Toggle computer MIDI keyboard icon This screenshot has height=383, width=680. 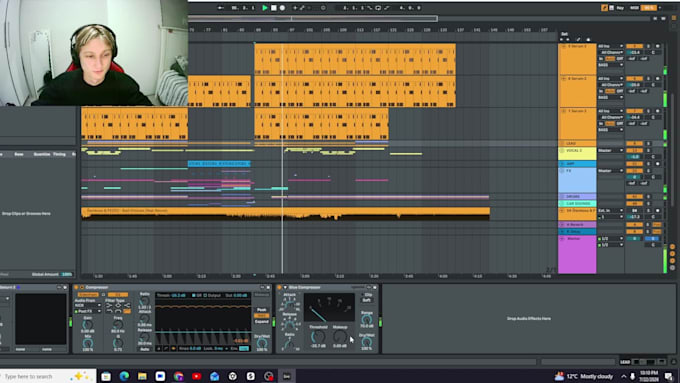tap(611, 8)
